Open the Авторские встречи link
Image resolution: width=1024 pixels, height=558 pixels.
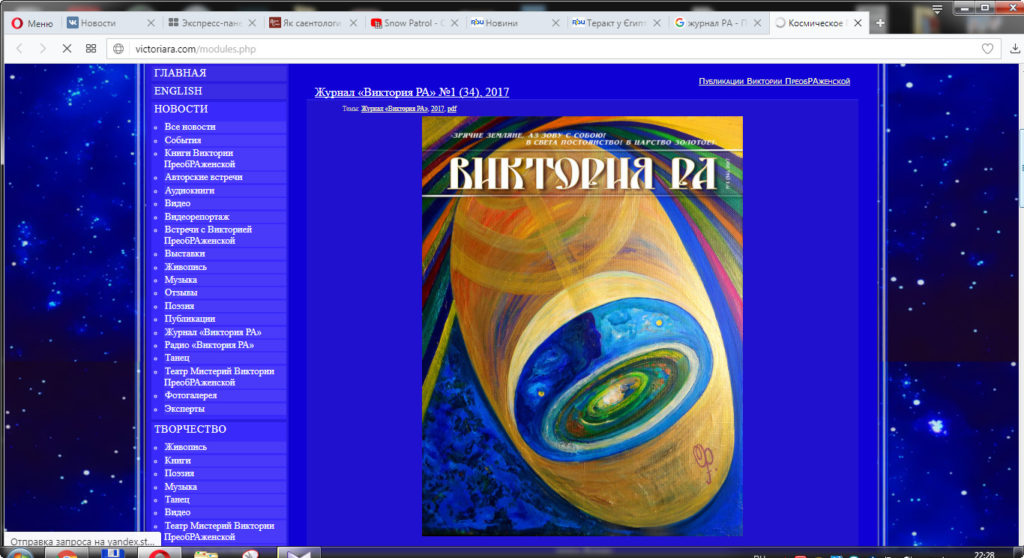[203, 177]
